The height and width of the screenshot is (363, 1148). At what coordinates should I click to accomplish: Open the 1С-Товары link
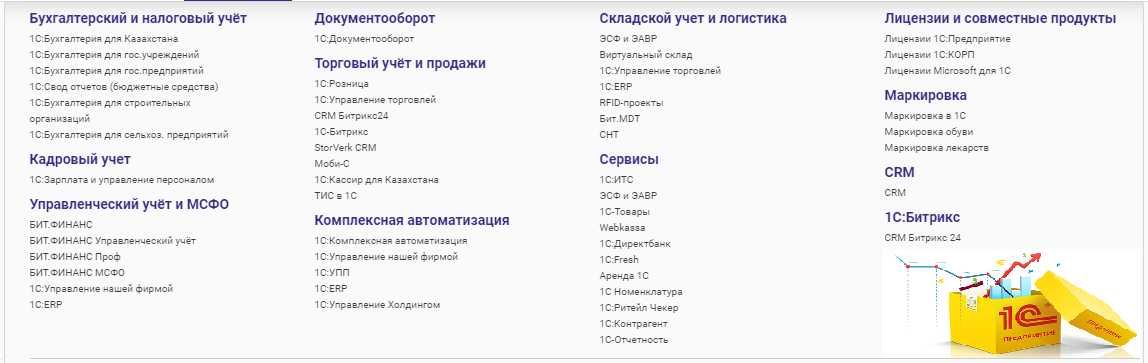tap(624, 212)
